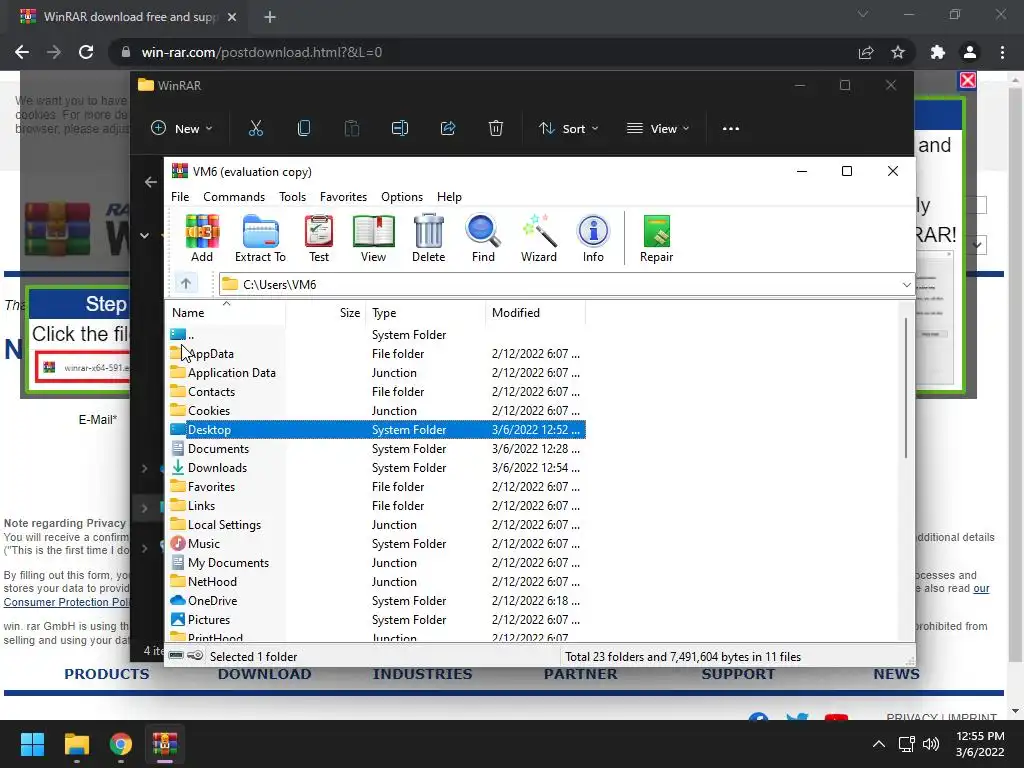Click the Share icon in Explorer toolbar
Viewport: 1024px width, 768px height.
click(x=448, y=129)
